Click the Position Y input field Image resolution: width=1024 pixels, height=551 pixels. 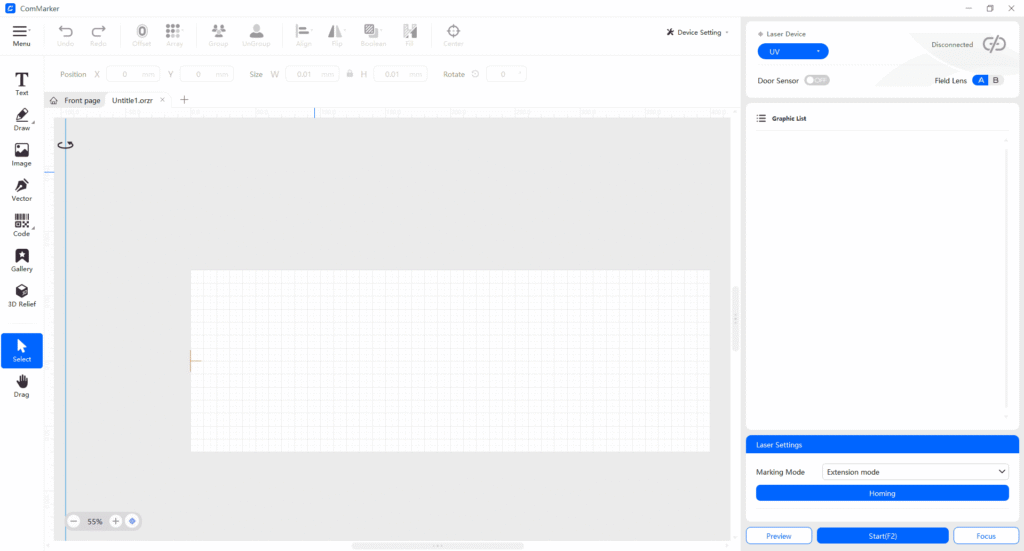click(x=206, y=74)
